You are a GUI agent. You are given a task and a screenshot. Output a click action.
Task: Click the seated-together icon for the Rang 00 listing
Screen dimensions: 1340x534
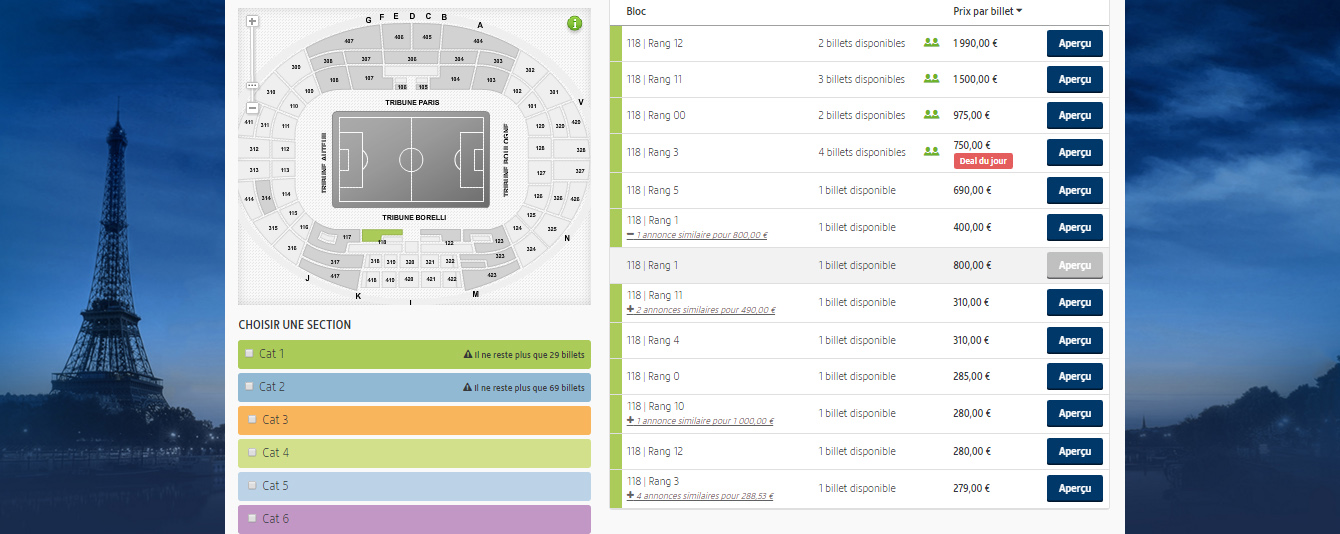pyautogui.click(x=932, y=115)
